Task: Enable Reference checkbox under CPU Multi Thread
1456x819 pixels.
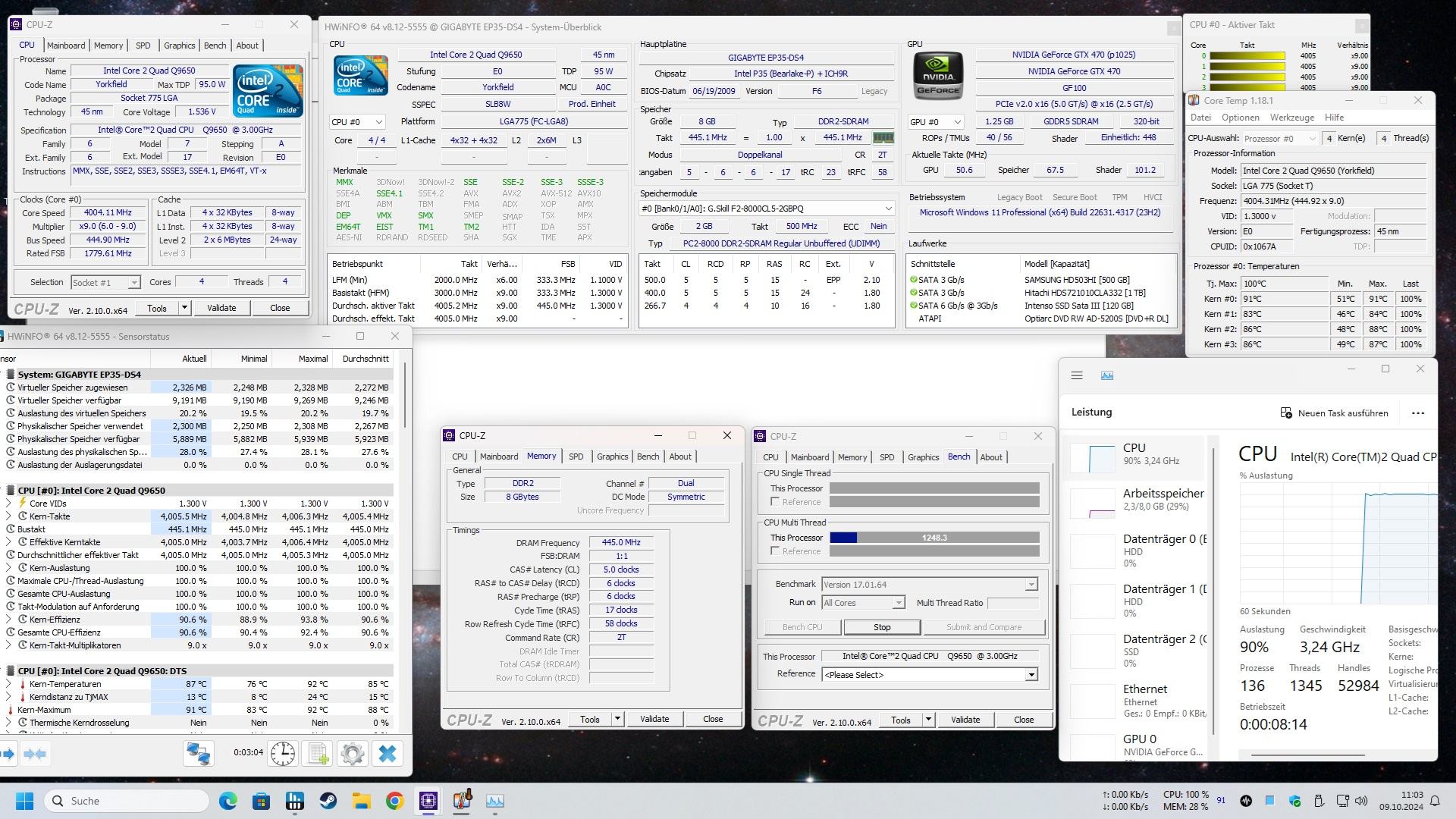Action: (x=775, y=551)
